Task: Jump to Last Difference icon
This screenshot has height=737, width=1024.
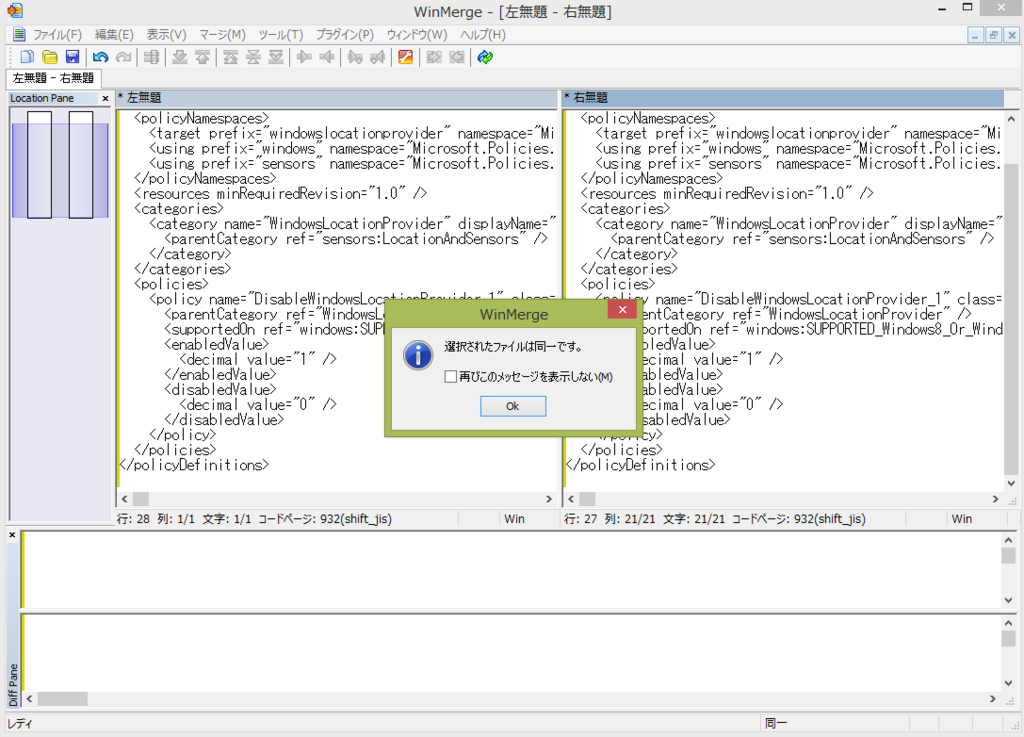Action: pyautogui.click(x=276, y=57)
